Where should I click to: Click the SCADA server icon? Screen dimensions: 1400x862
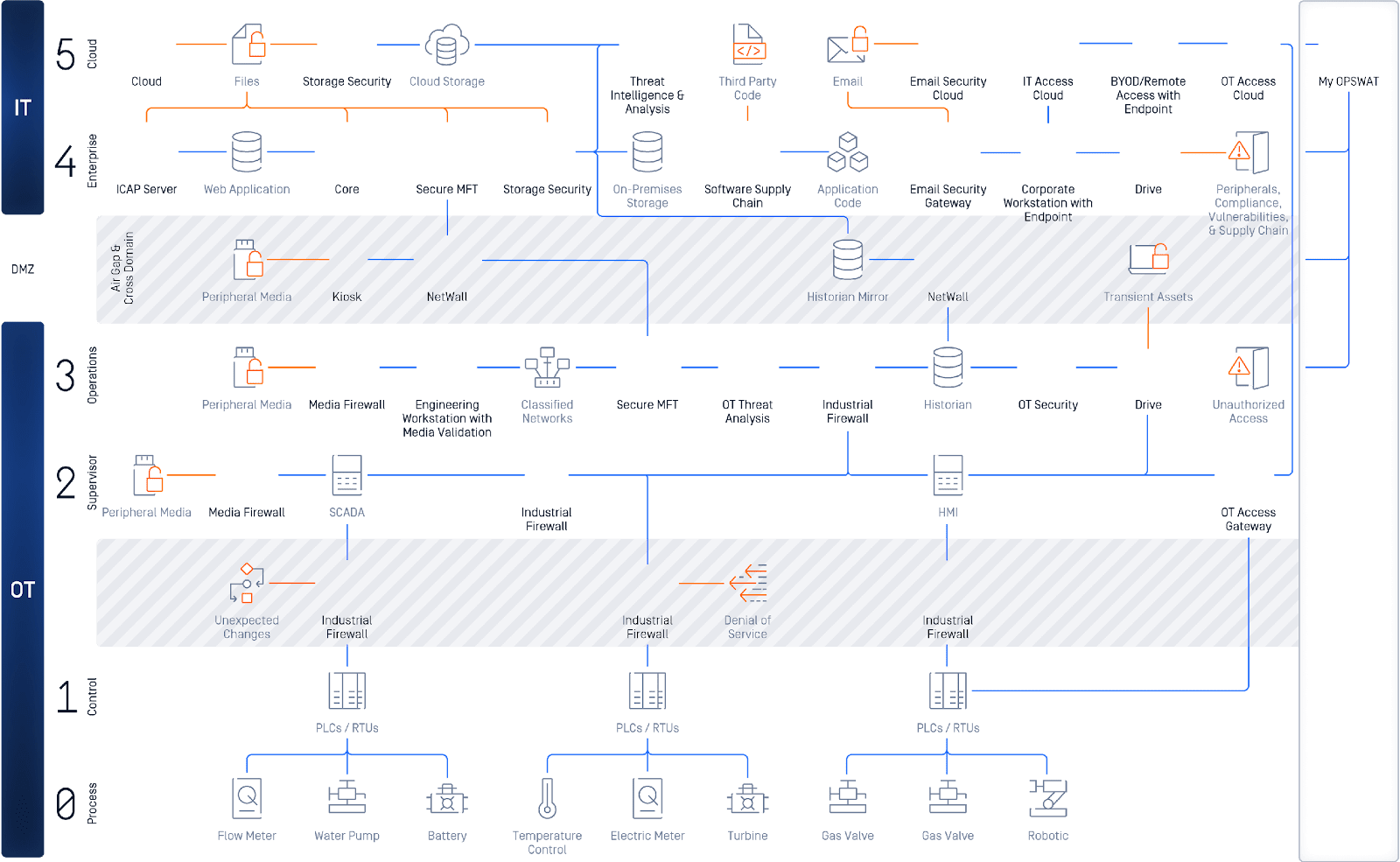coord(347,475)
